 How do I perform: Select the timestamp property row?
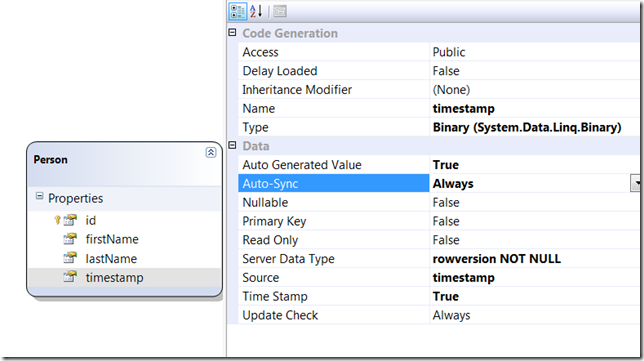coord(125,278)
